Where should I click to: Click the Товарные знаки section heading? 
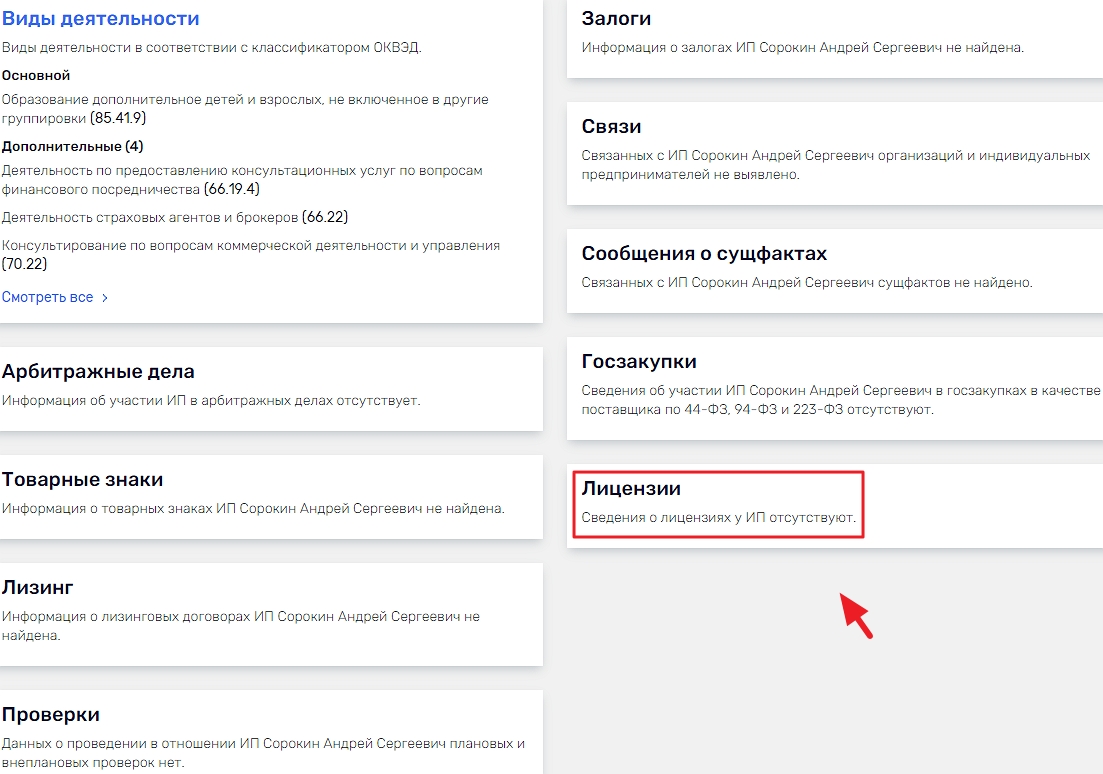coord(82,480)
